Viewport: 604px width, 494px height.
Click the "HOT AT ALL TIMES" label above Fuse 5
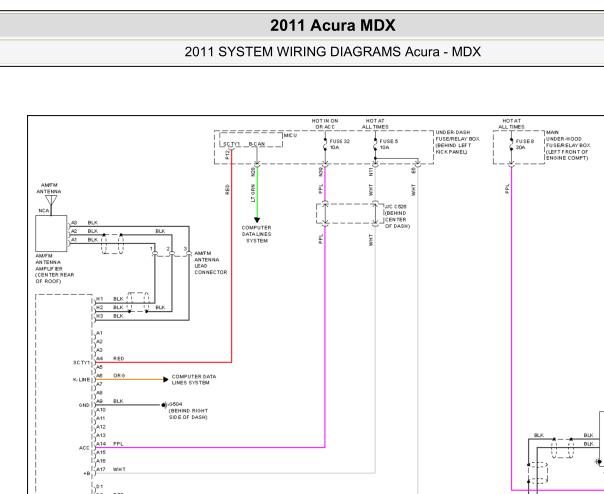[375, 124]
